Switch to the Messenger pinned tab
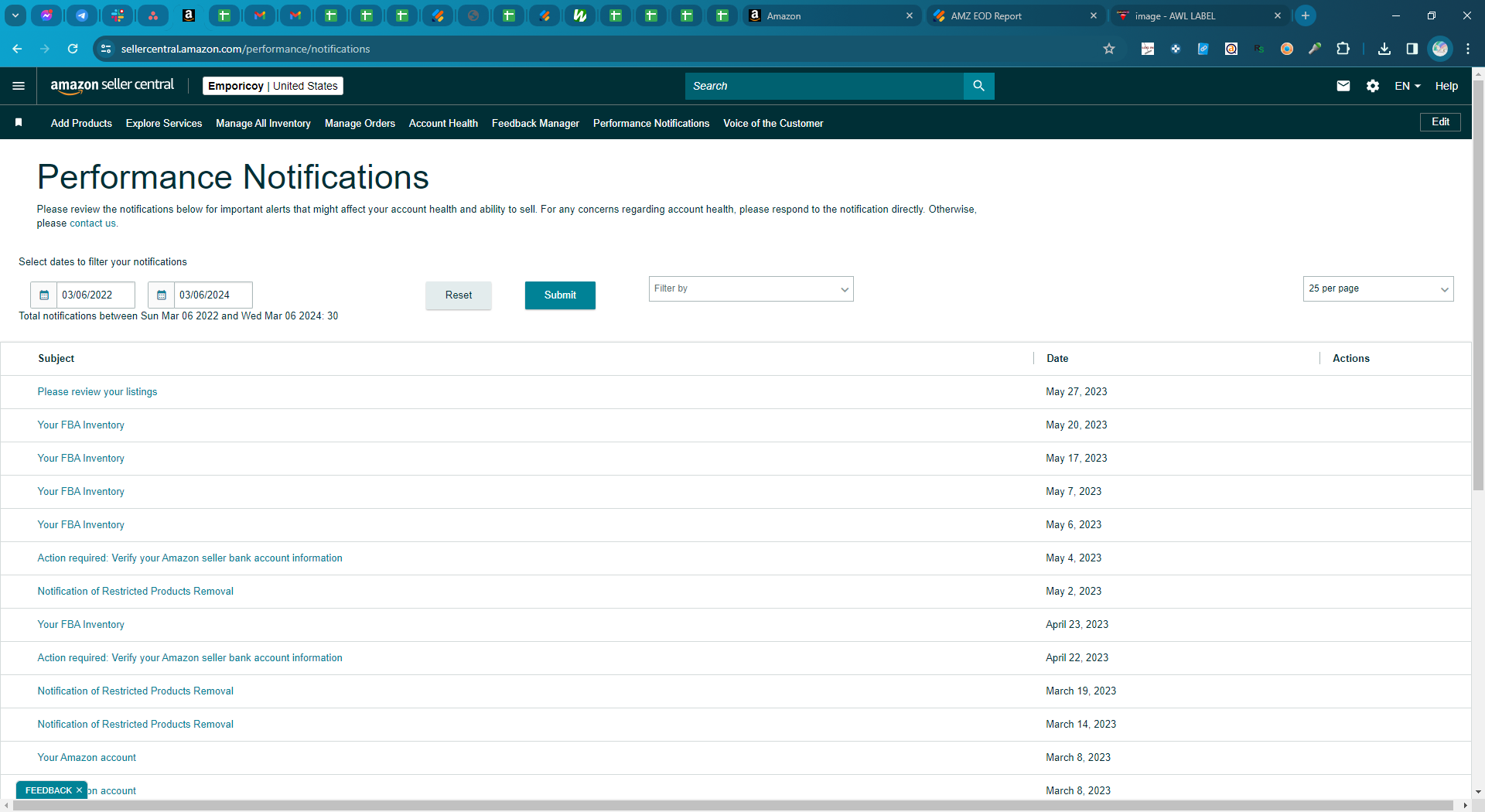Viewport: 1485px width, 812px height. [46, 15]
